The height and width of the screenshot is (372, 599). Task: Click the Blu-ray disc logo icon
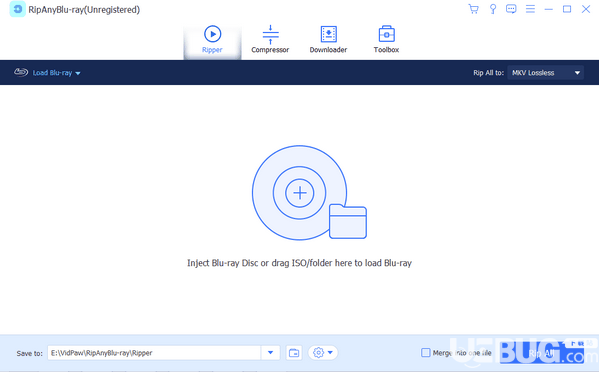coord(21,72)
